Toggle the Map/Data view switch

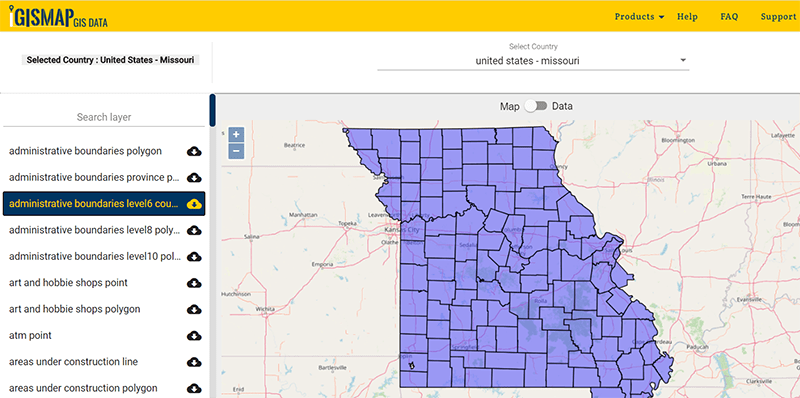coord(536,106)
